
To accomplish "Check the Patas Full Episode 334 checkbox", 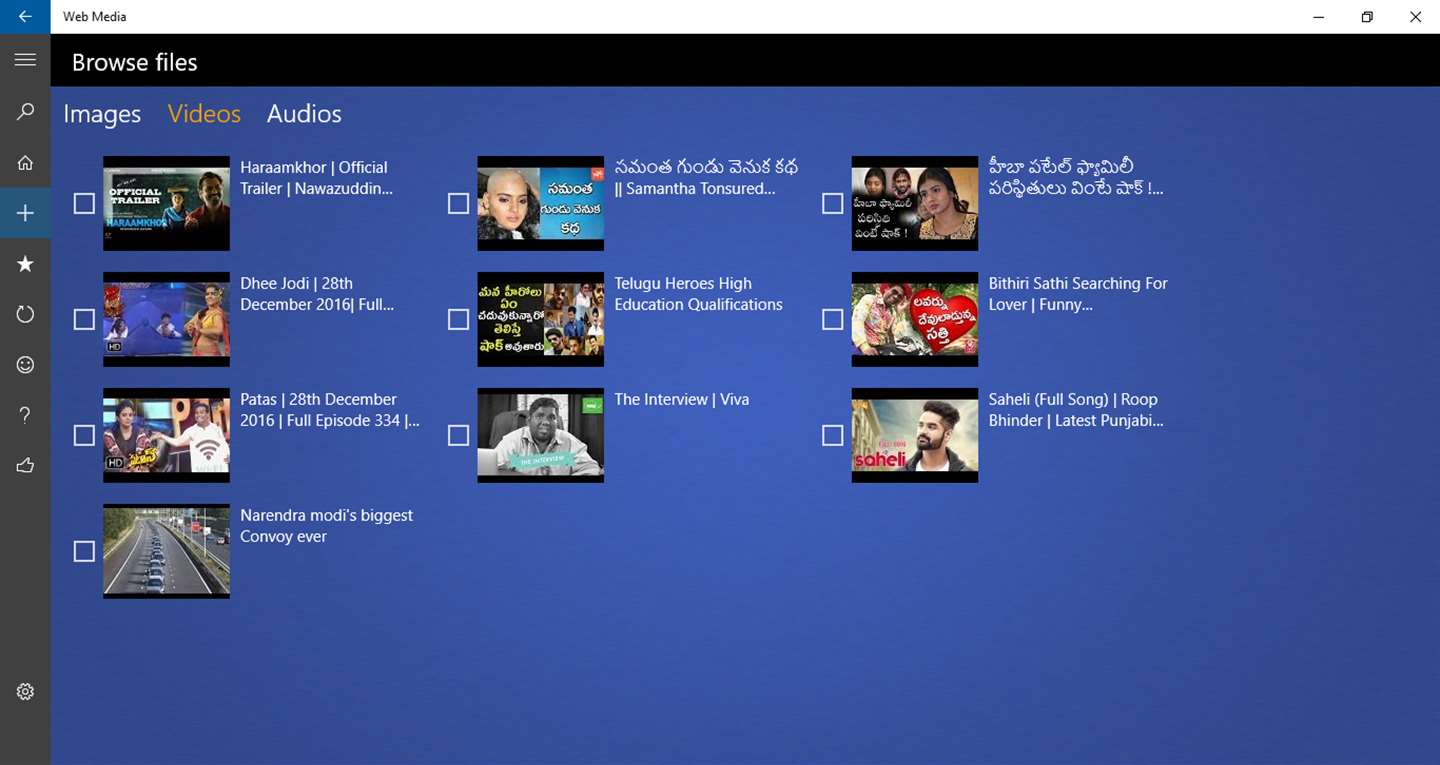I will (84, 435).
